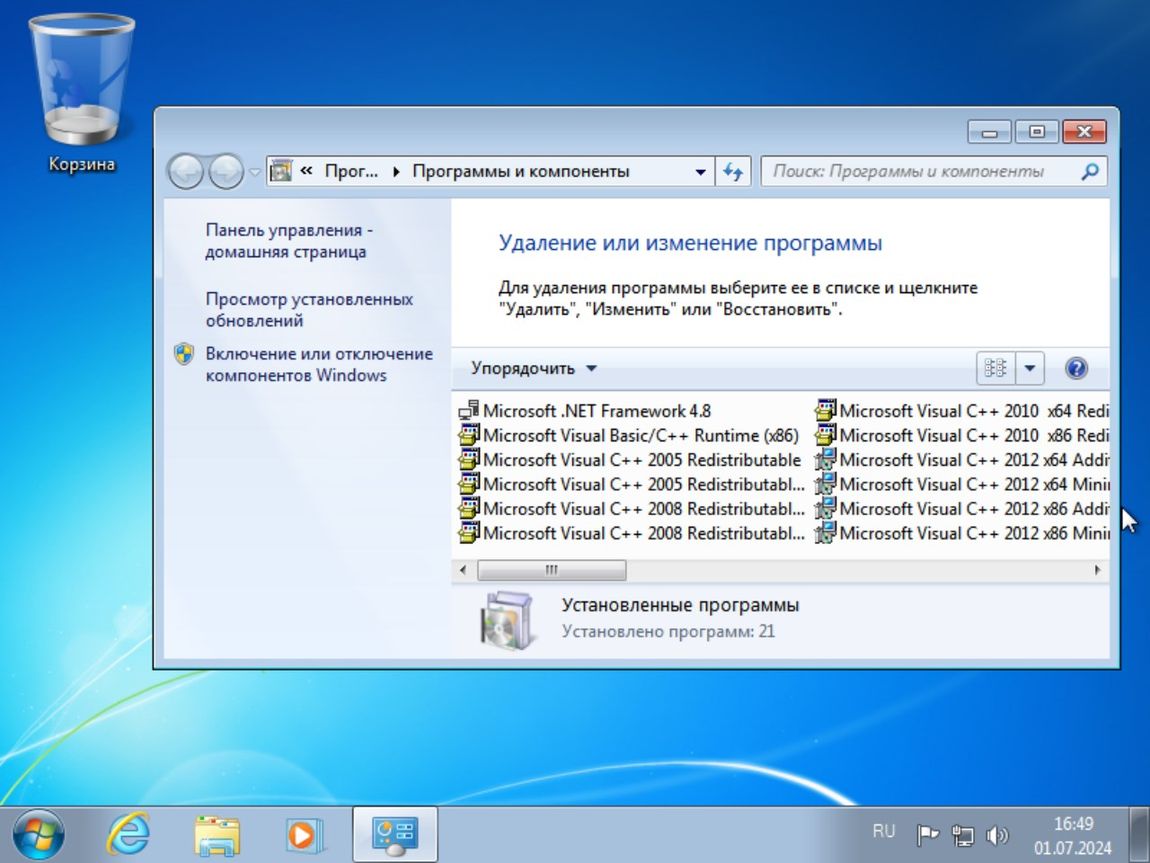
Task: Expand the address bar breadcrumb dropdown arrow
Action: click(701, 171)
